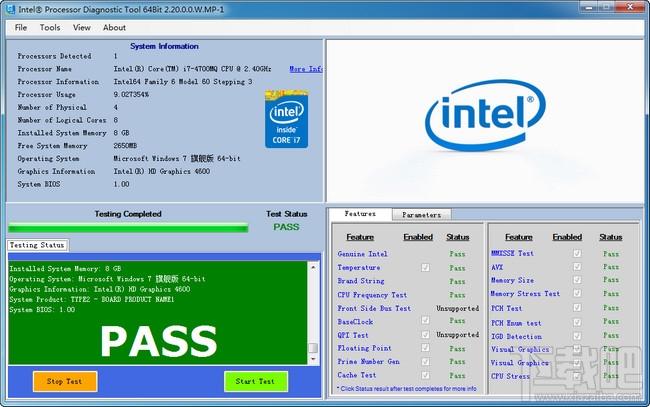This screenshot has width=650, height=407.
Task: Click the green testing progress bar
Action: click(x=128, y=228)
